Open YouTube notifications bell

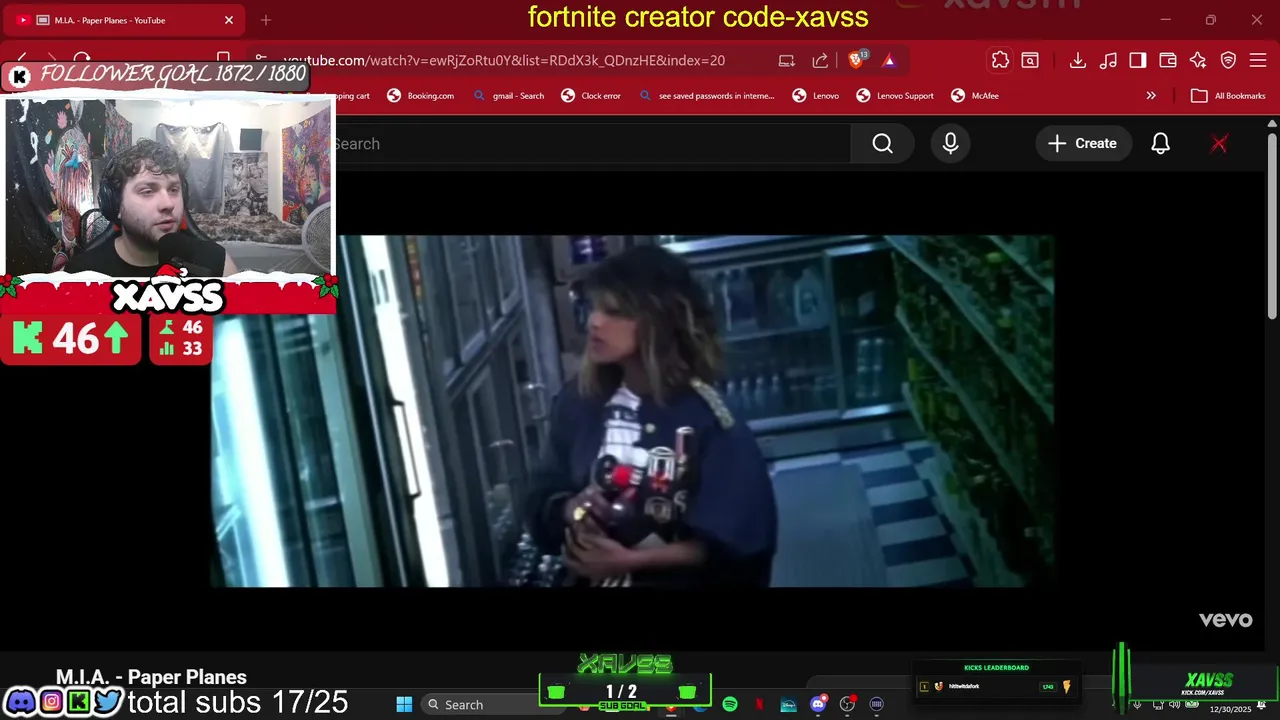pos(1160,144)
